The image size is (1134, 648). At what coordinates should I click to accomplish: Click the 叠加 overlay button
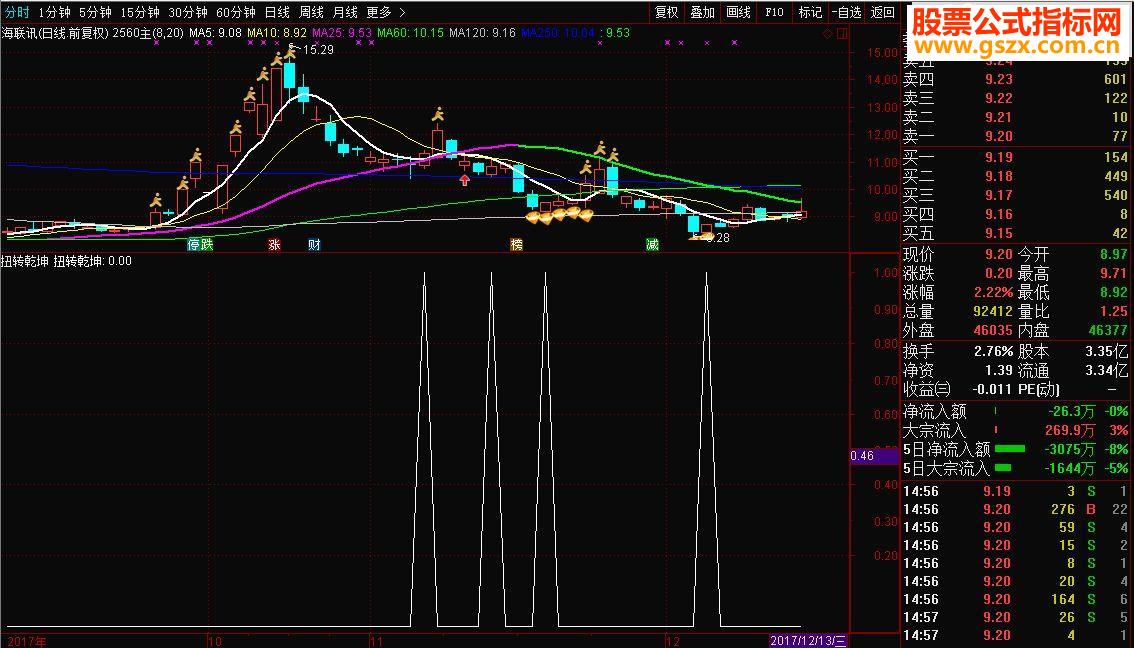click(702, 12)
